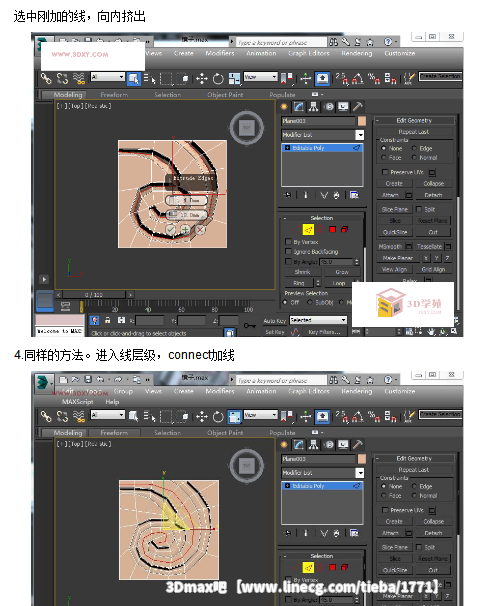Open Modifiers menu in upper screenshot
This screenshot has width=478, height=606.
coord(220,53)
